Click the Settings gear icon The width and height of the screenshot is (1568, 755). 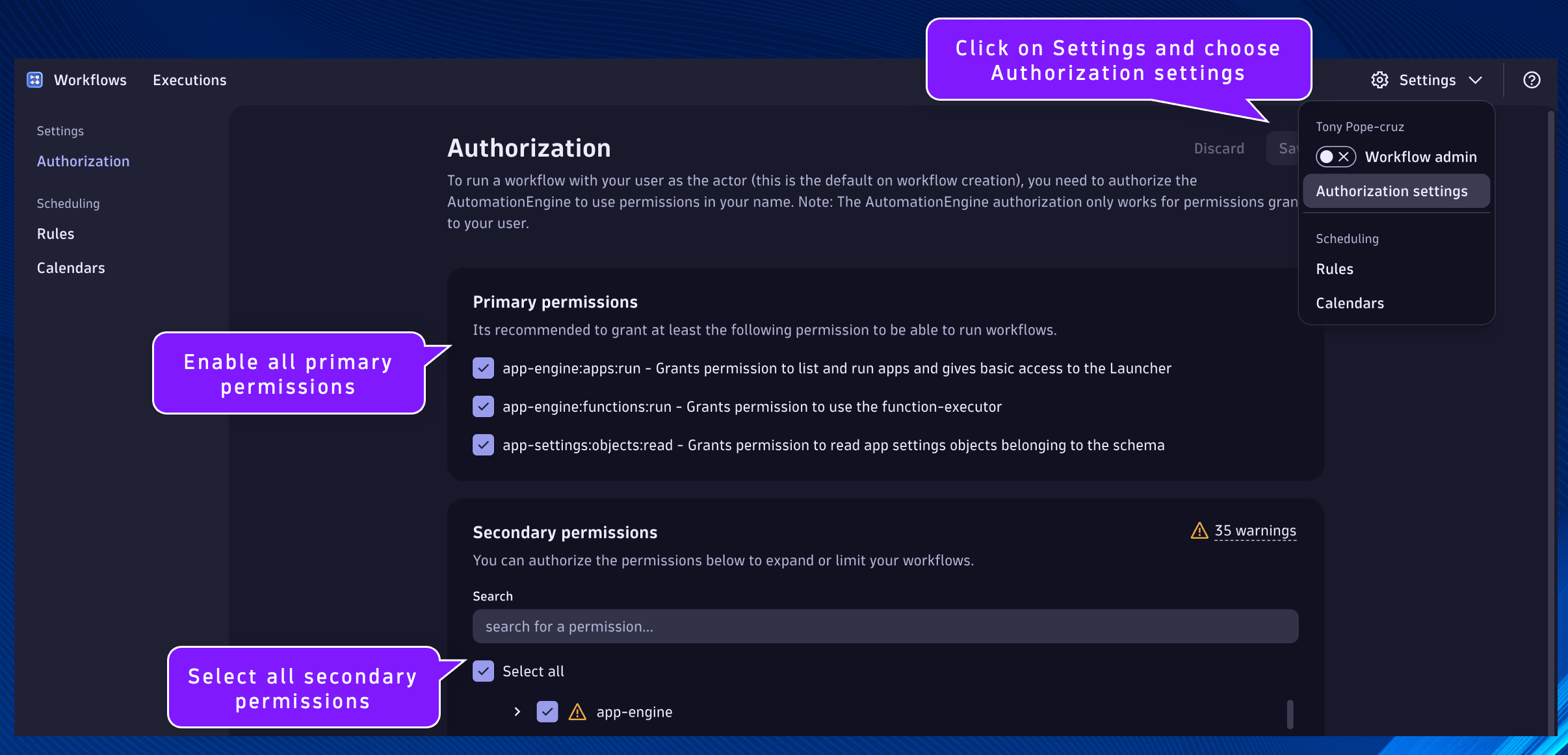pos(1379,80)
